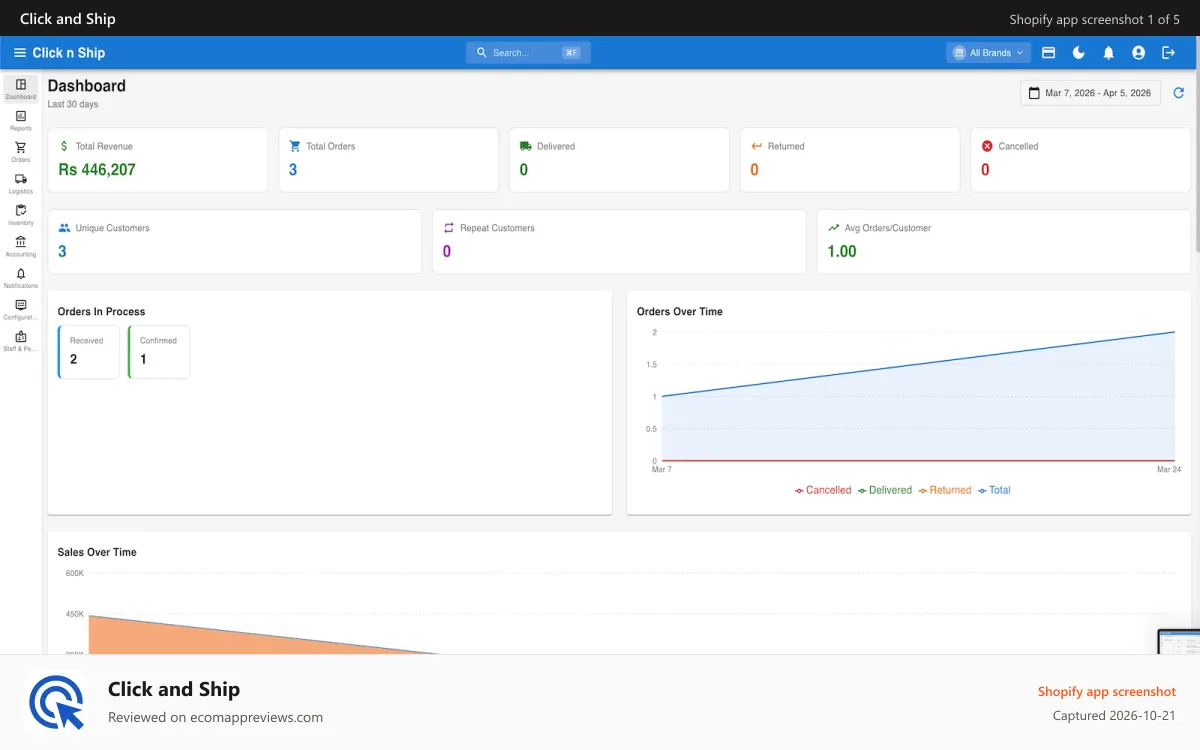Open Notifications in the sidebar

click(x=21, y=278)
